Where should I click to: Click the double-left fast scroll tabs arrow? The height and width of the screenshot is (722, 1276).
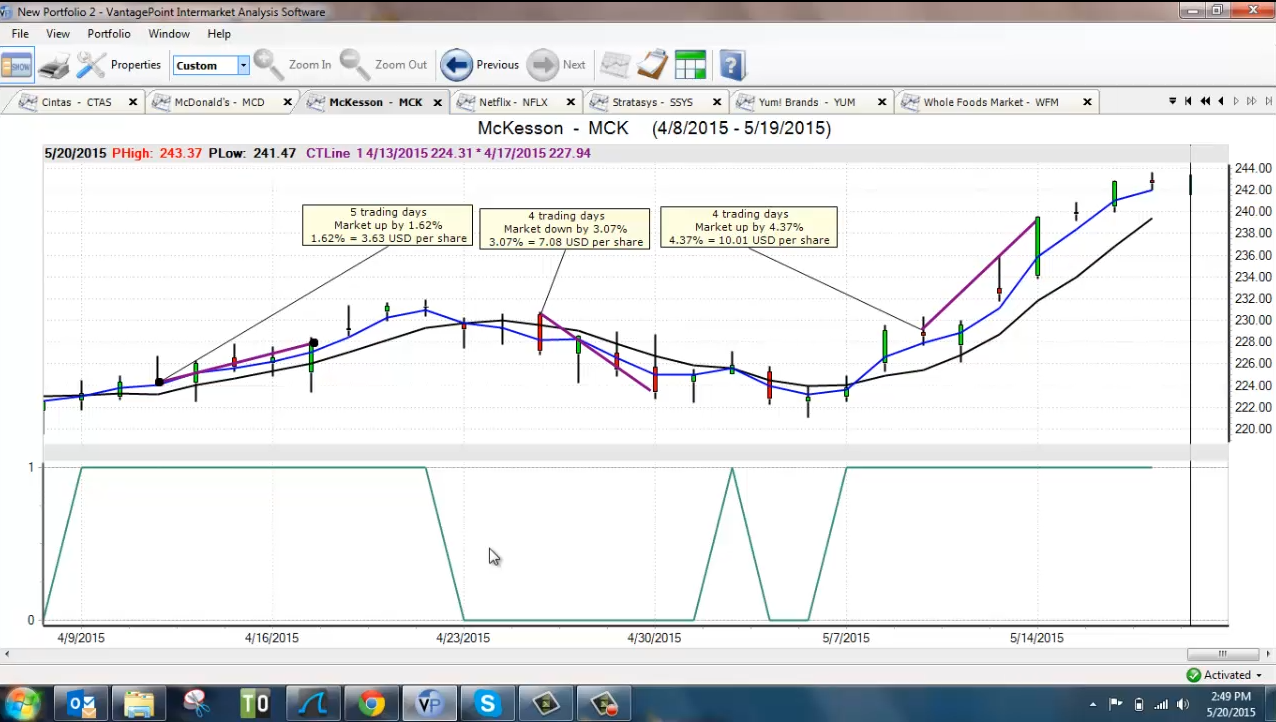[x=1205, y=101]
